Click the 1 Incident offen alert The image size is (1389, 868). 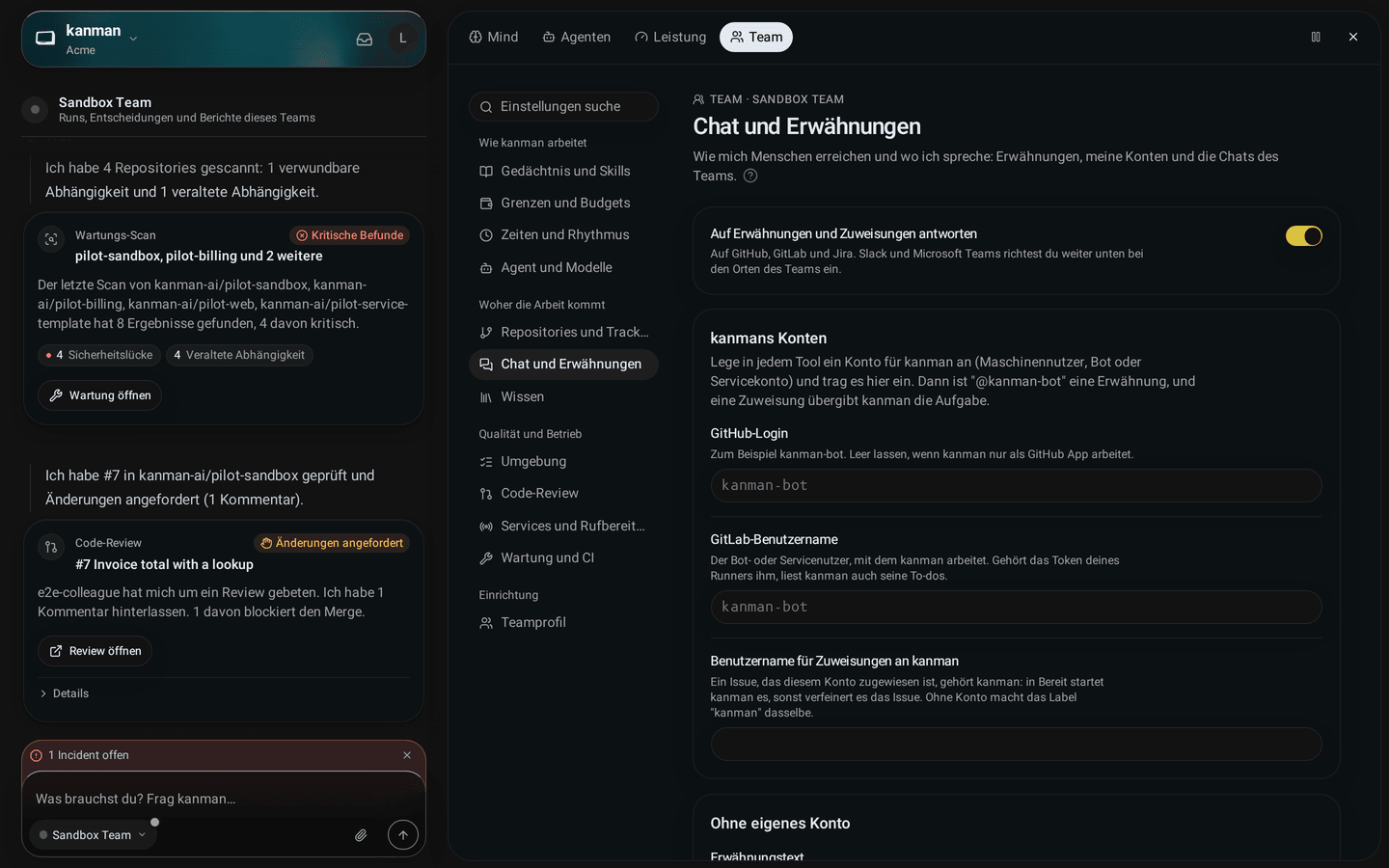pyautogui.click(x=89, y=755)
